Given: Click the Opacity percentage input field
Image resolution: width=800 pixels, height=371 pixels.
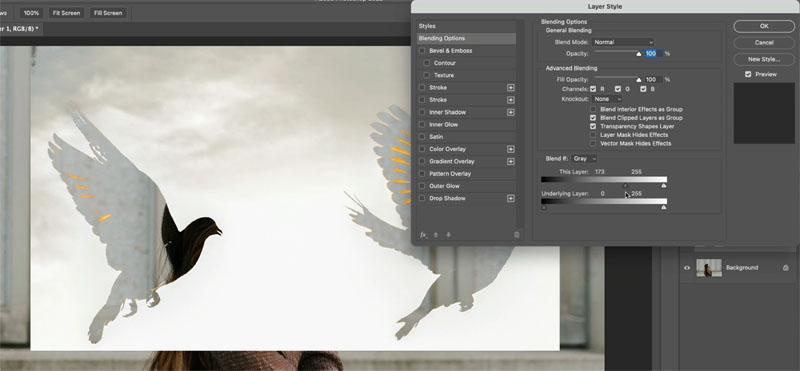Looking at the screenshot, I should tap(653, 54).
